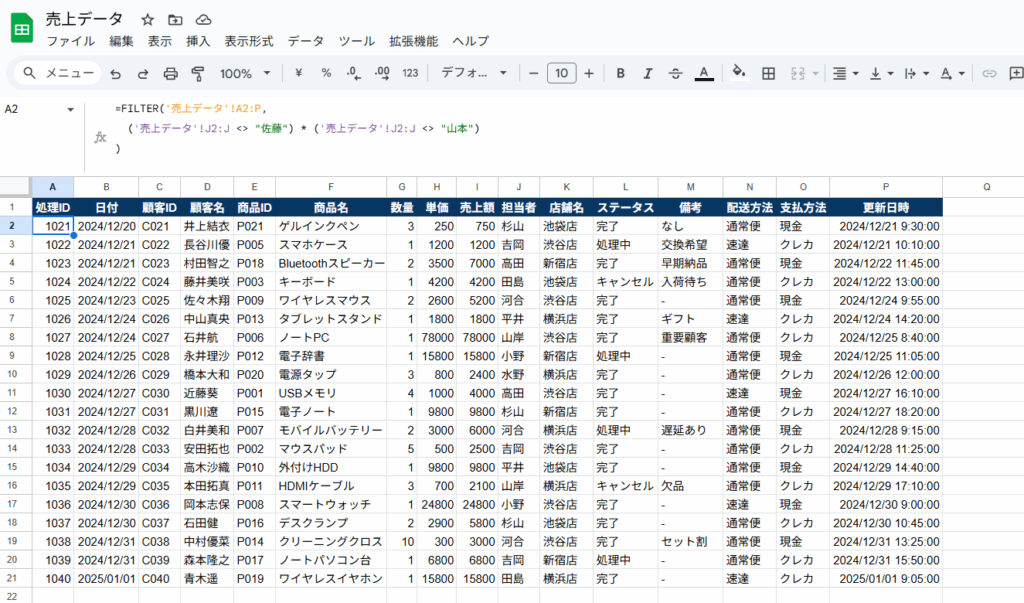Decrease font size with minus button
The height and width of the screenshot is (603, 1024).
(x=534, y=73)
